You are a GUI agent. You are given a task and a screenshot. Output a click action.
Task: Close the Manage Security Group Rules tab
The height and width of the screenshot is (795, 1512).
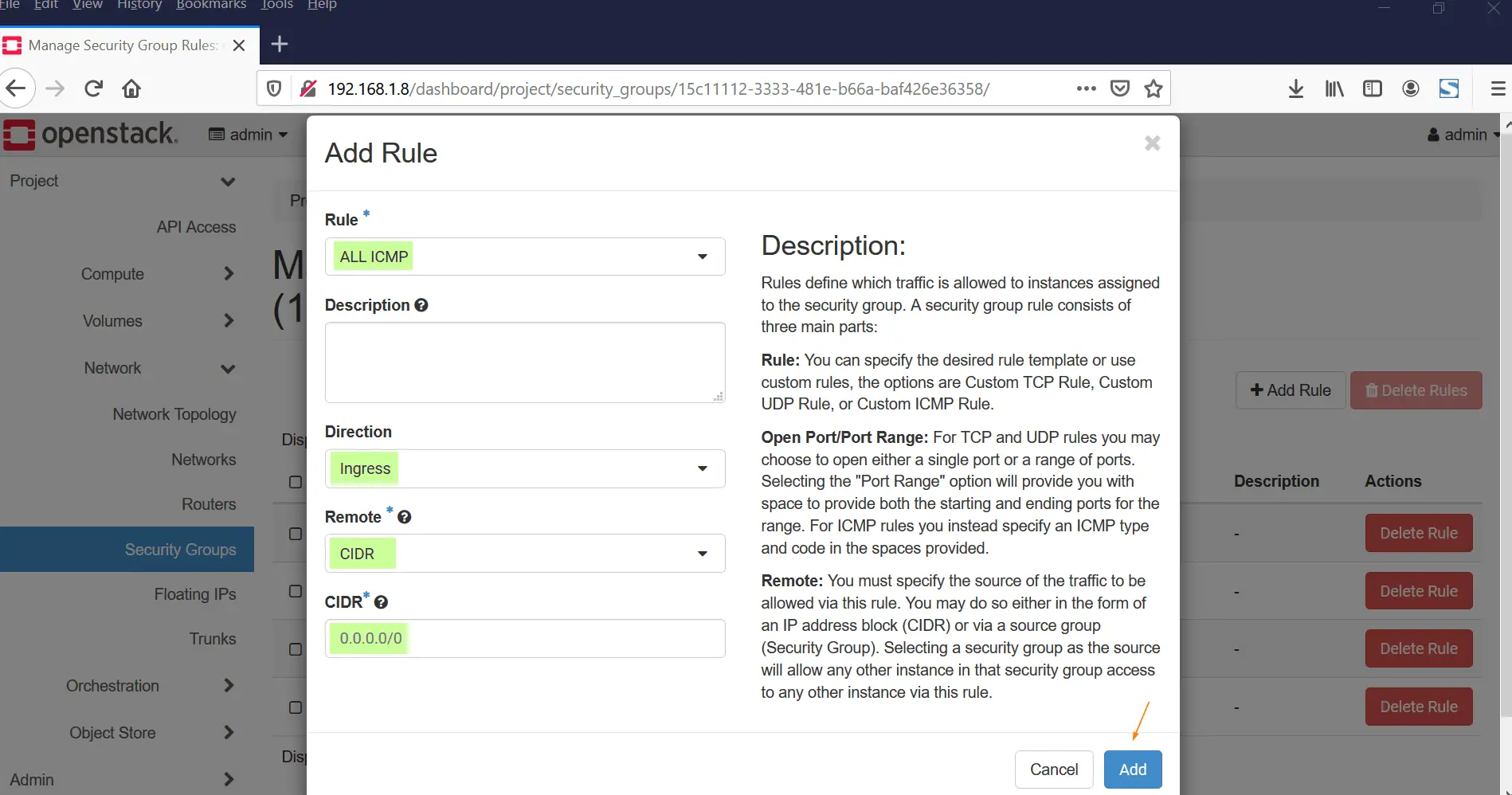click(x=238, y=45)
